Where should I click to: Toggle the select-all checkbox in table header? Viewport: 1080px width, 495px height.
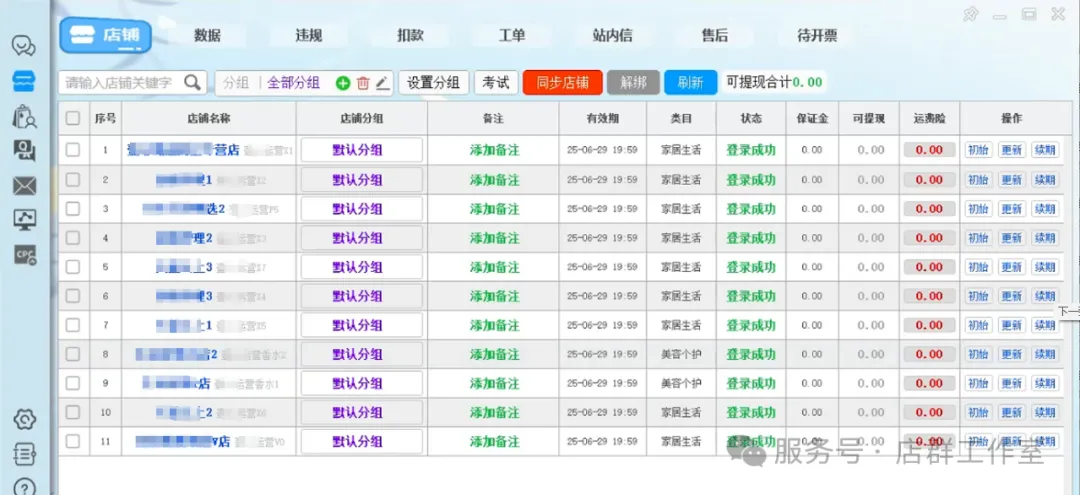point(73,118)
